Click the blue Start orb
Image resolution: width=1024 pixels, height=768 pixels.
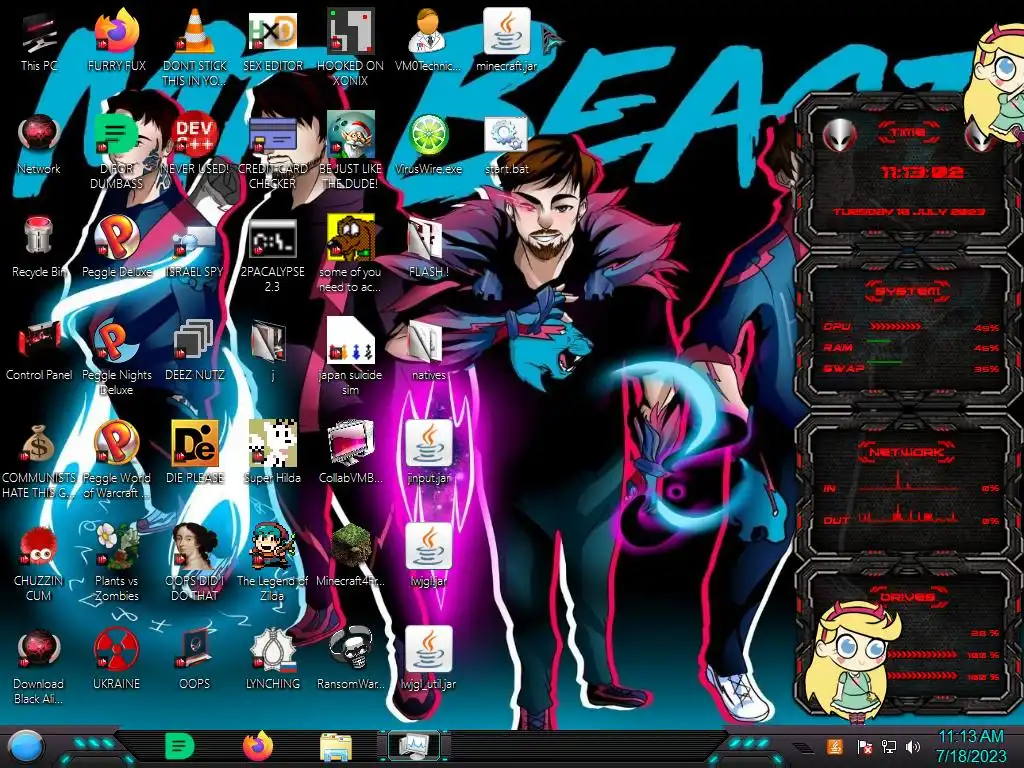pyautogui.click(x=26, y=747)
